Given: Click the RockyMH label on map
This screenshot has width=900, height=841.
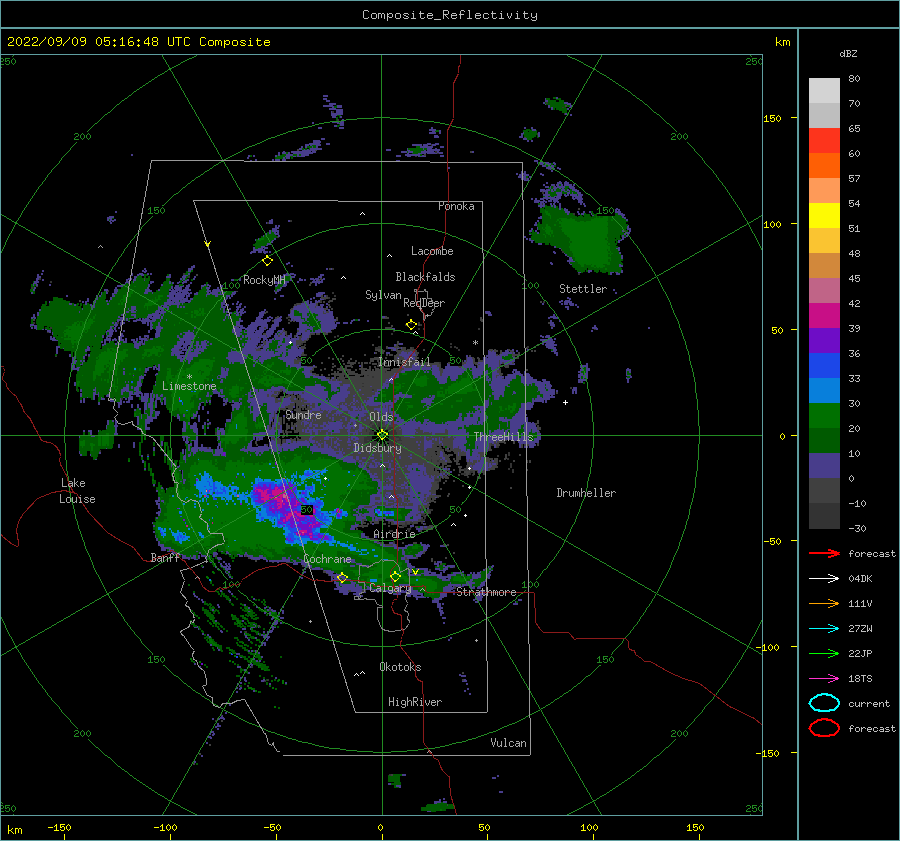Looking at the screenshot, I should tap(264, 280).
